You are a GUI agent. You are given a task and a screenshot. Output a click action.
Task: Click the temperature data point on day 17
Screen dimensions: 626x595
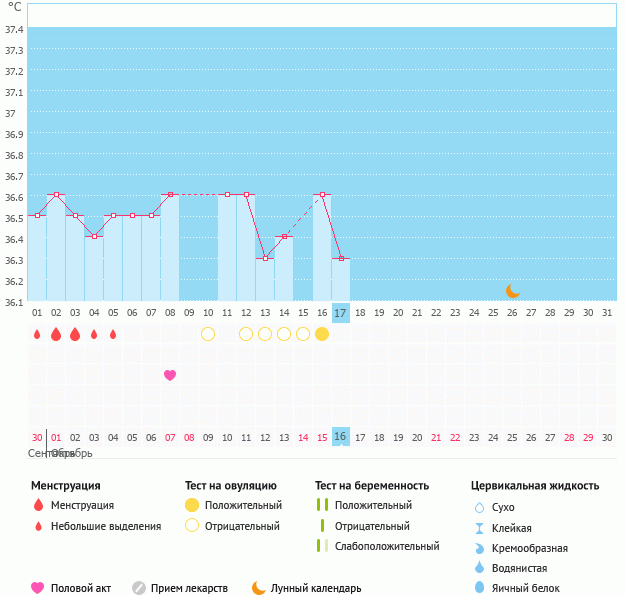[x=341, y=258]
